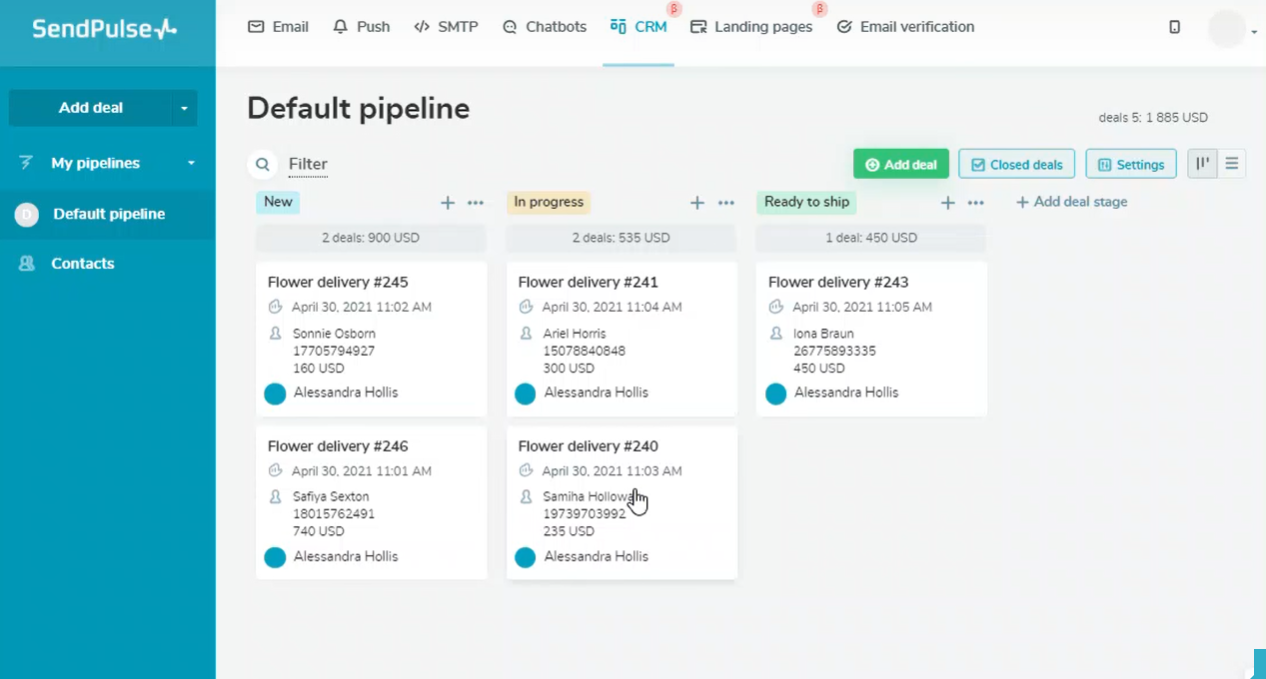Click the green Add deal button
This screenshot has height=679, width=1266.
(x=900, y=165)
